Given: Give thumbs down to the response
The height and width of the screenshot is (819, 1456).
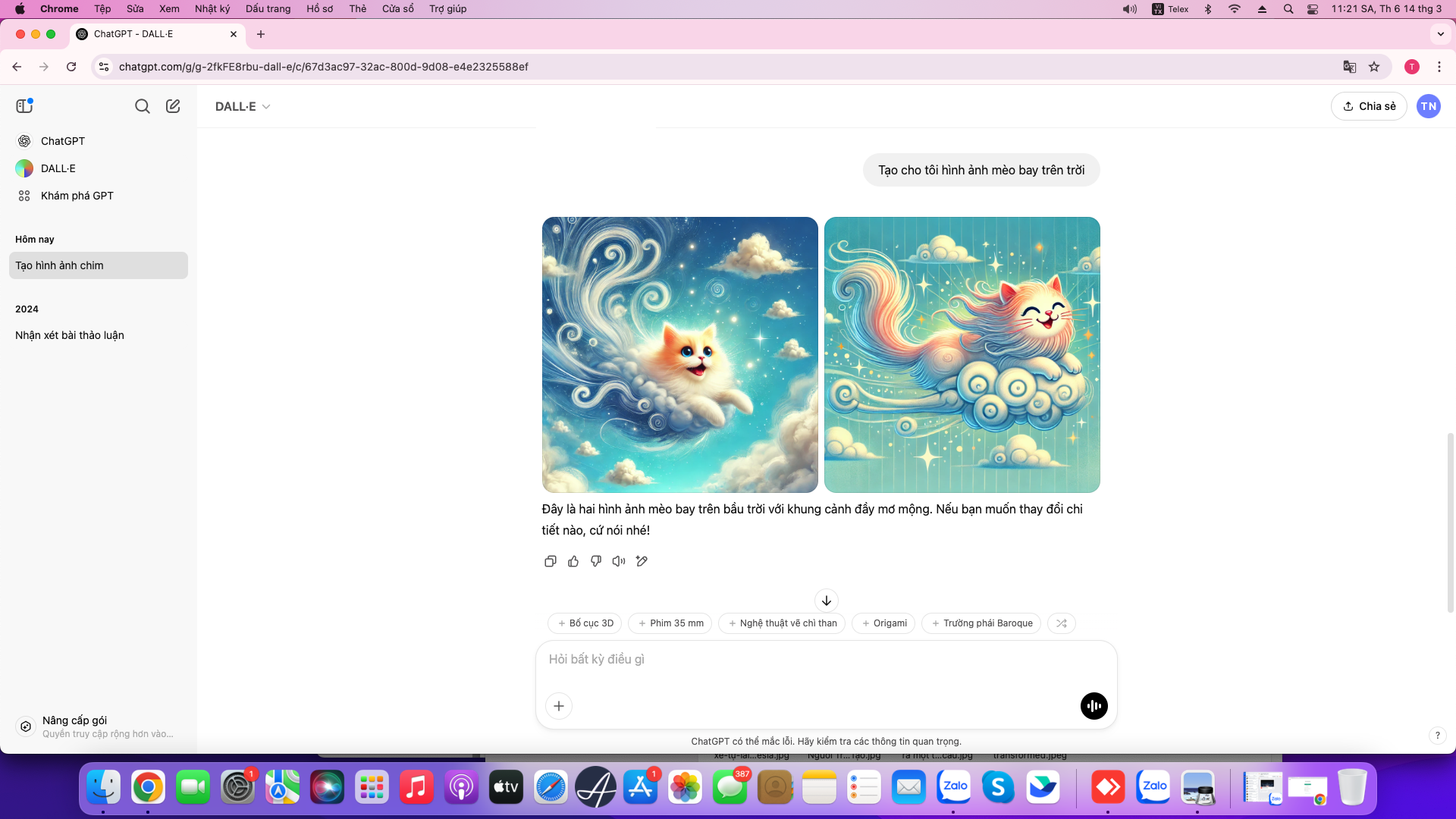Looking at the screenshot, I should pyautogui.click(x=596, y=561).
